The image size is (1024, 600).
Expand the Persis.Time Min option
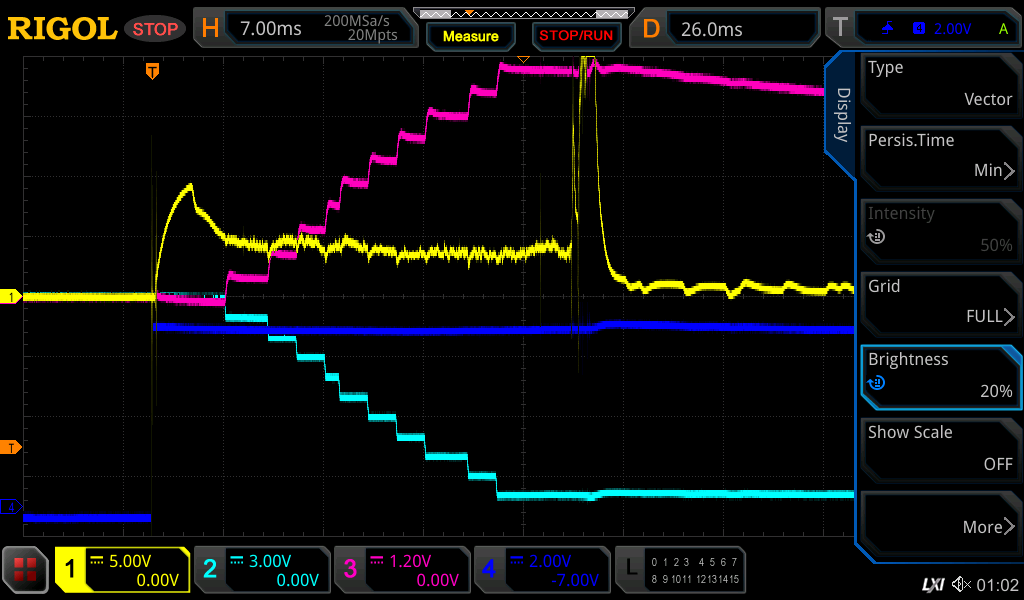point(940,156)
